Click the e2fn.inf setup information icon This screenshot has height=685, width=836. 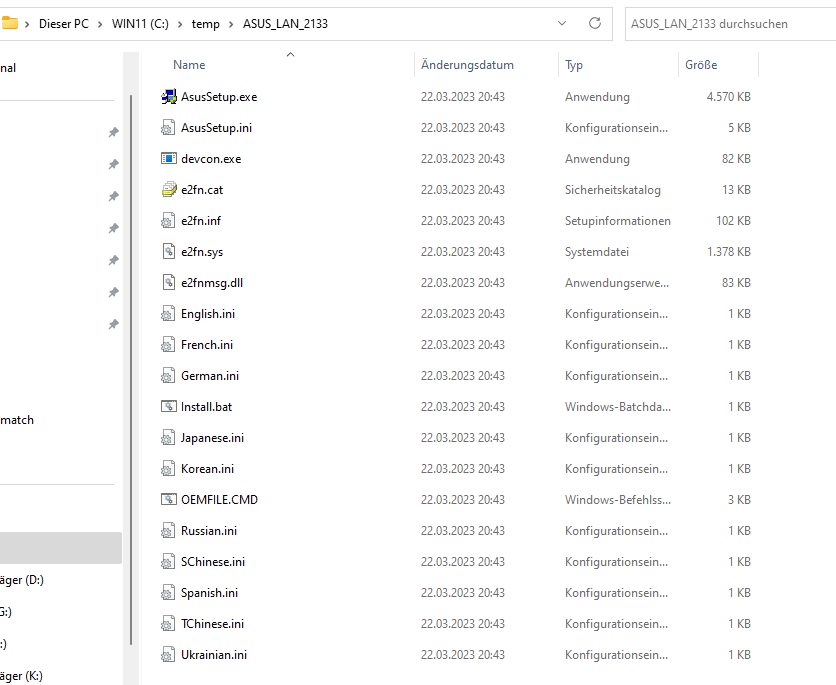168,220
